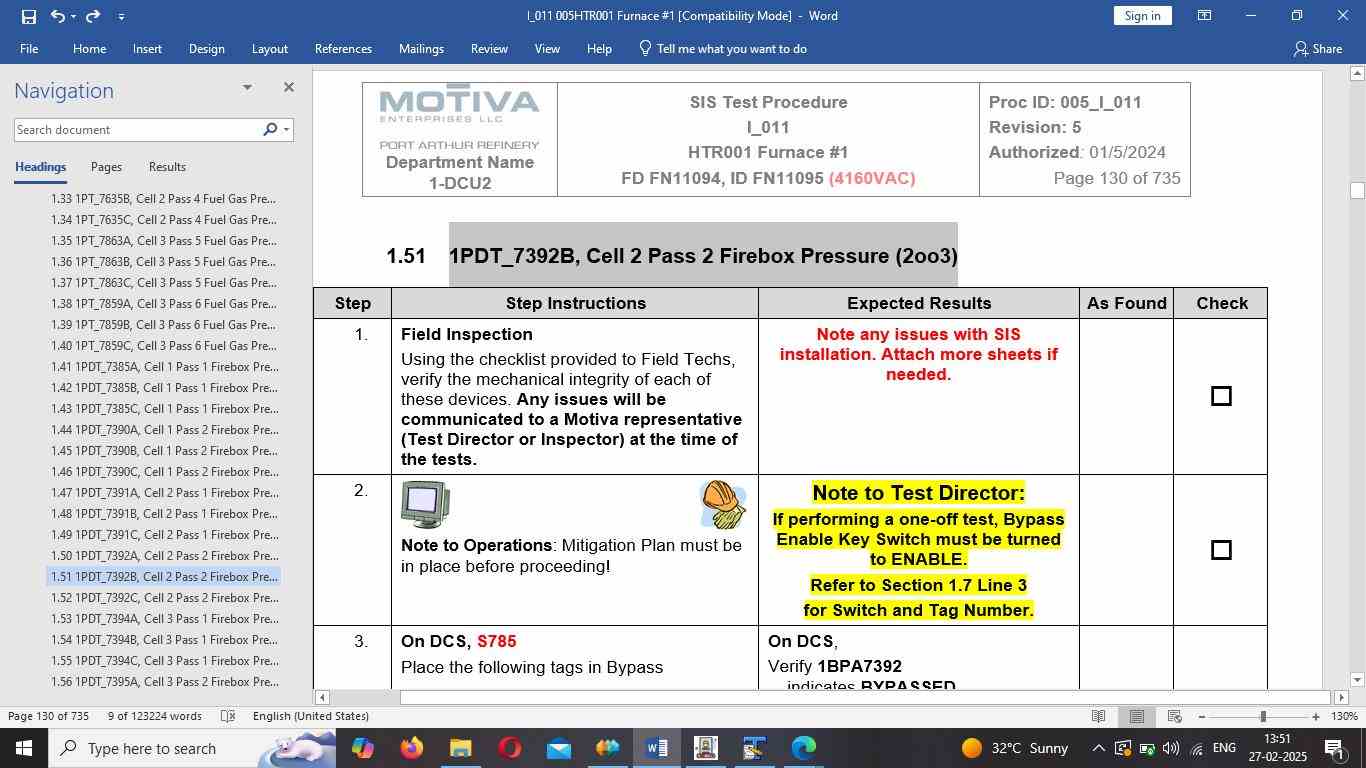
Task: Click the page number status indicator
Action: coord(49,717)
